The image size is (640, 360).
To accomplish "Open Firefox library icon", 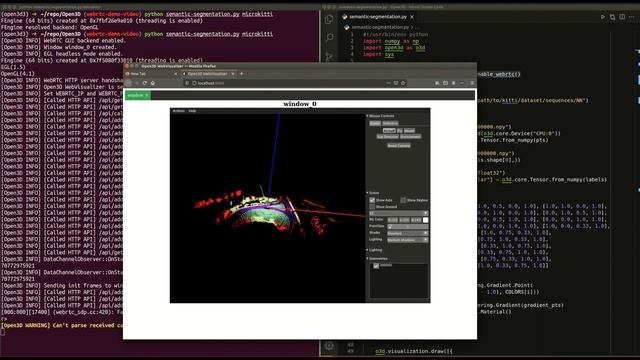I will pos(437,83).
